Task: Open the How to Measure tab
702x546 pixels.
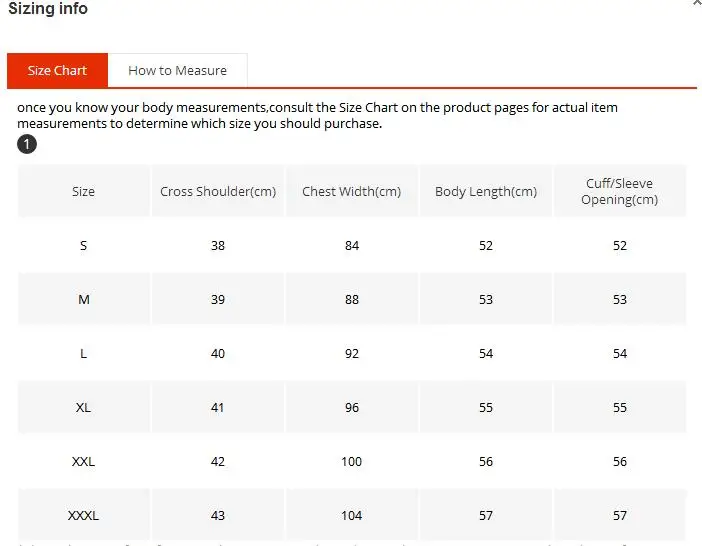Action: coord(177,70)
